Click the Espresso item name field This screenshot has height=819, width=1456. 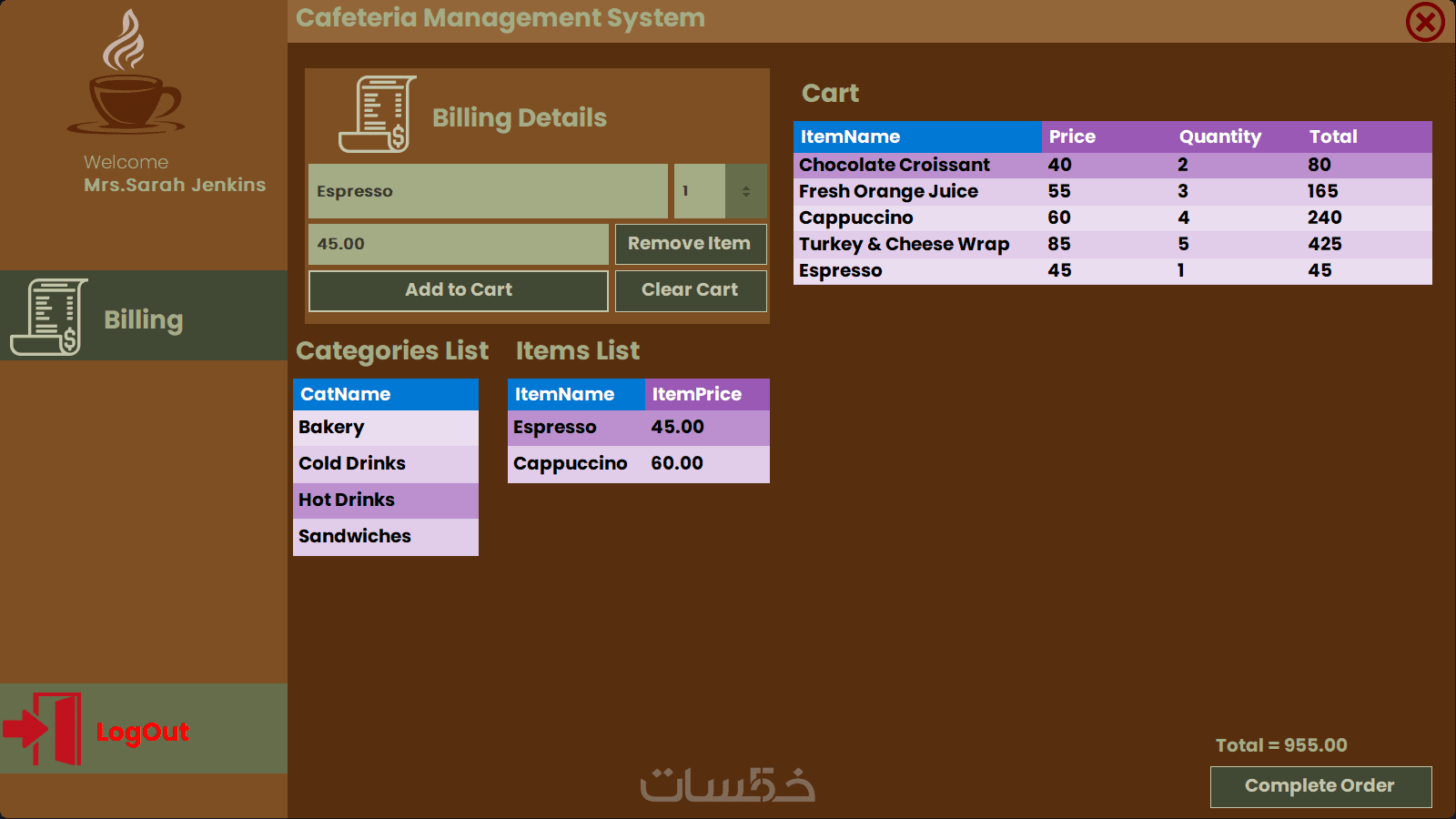click(488, 191)
